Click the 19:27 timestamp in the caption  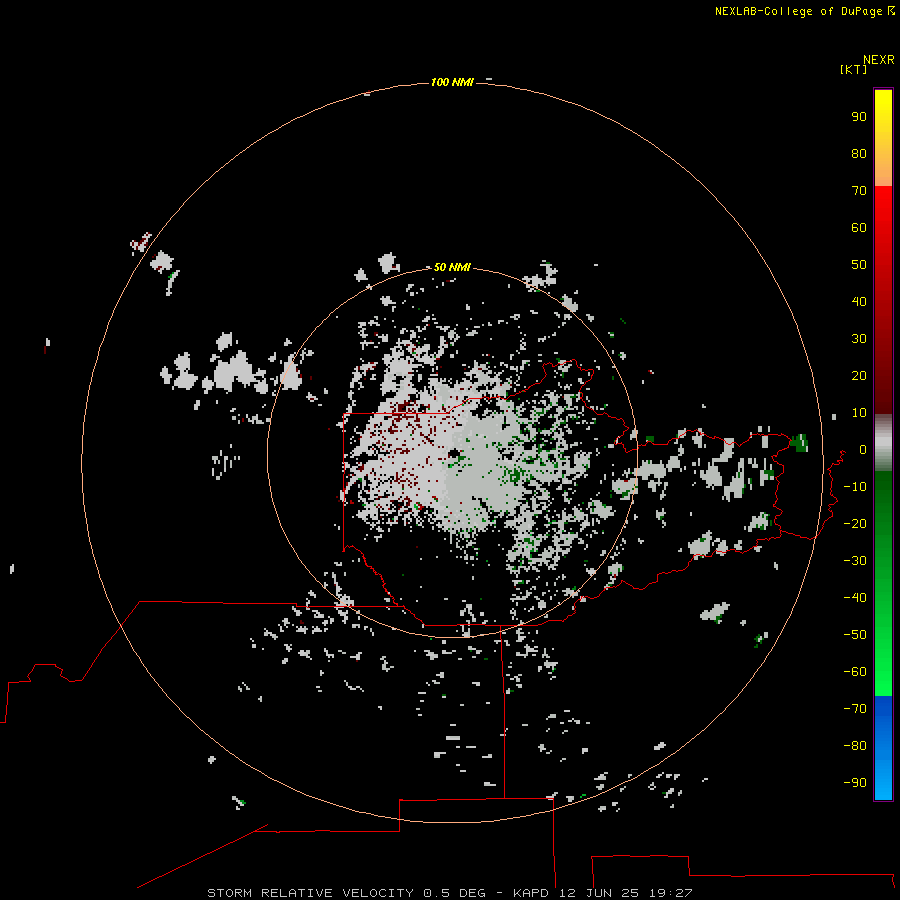(671, 893)
